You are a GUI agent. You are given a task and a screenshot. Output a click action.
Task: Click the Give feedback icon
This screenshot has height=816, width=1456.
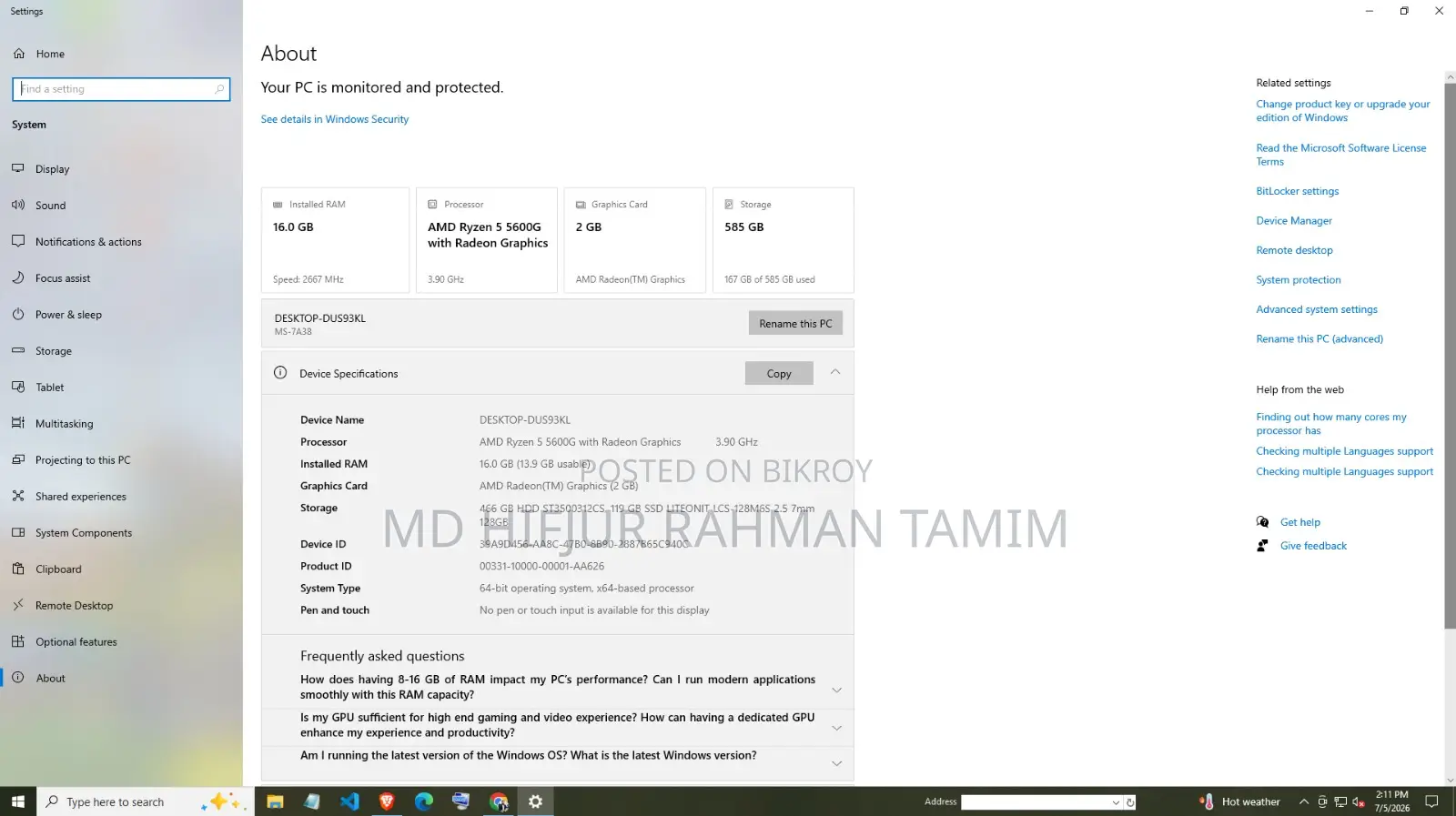tap(1263, 546)
